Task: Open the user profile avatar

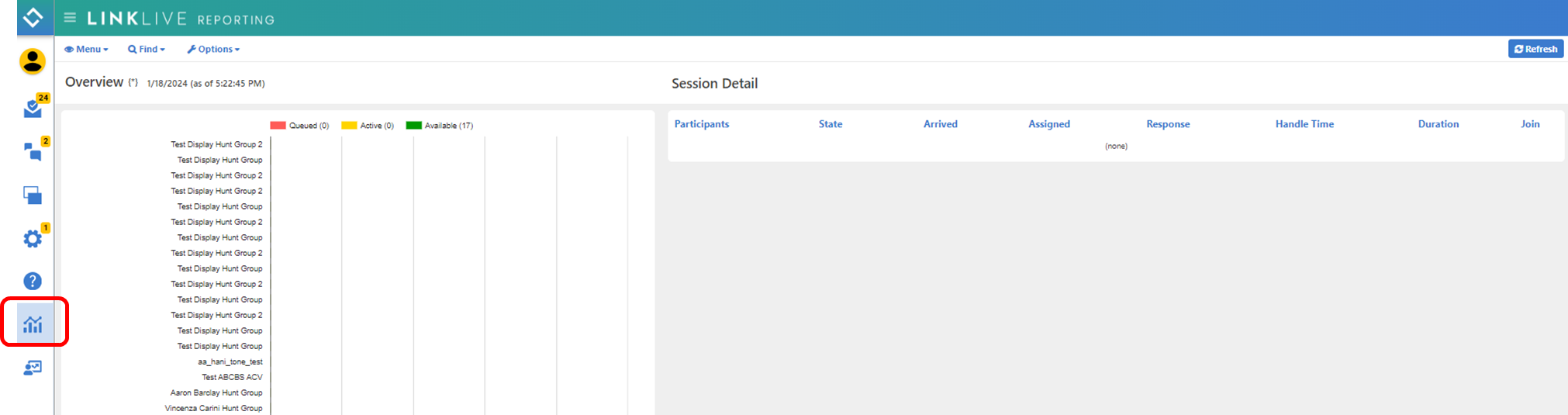Action: click(x=33, y=61)
